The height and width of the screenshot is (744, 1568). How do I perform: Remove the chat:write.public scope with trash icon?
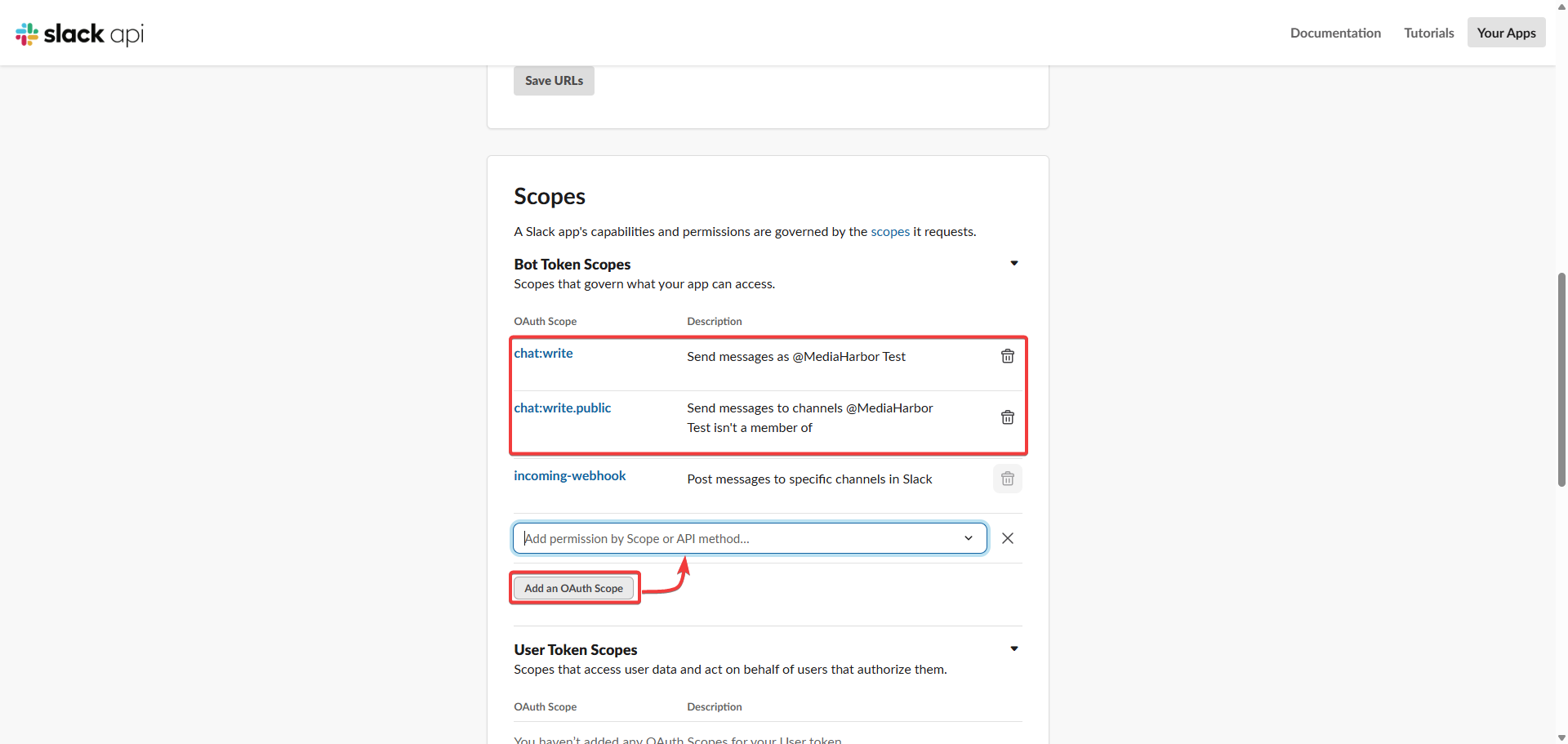tap(1008, 417)
